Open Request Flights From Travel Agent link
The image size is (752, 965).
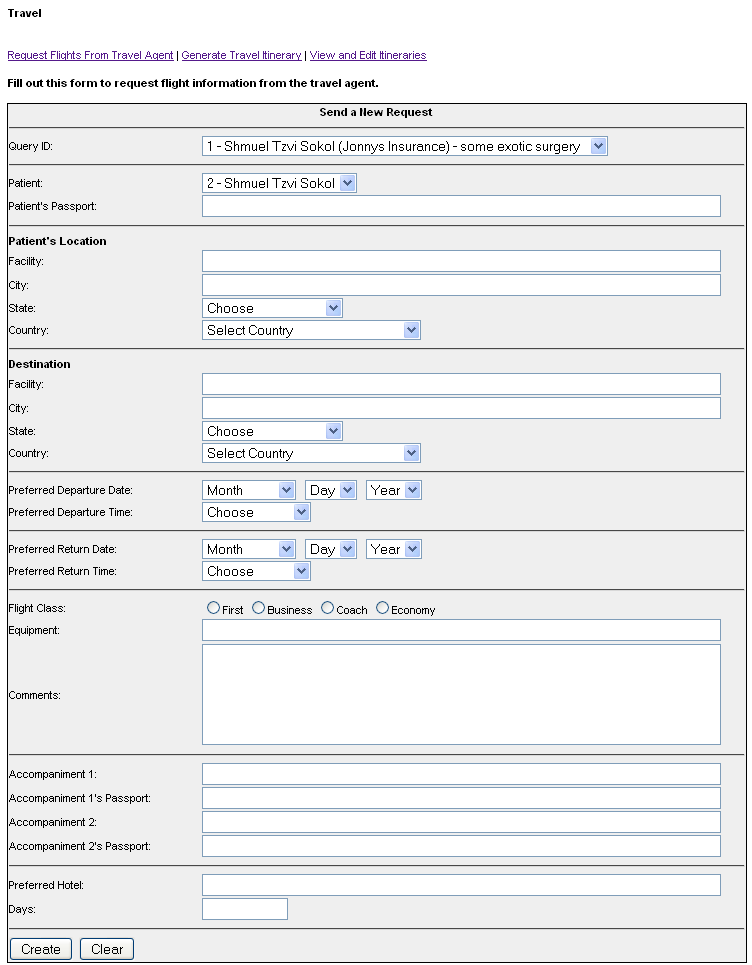pyautogui.click(x=90, y=55)
